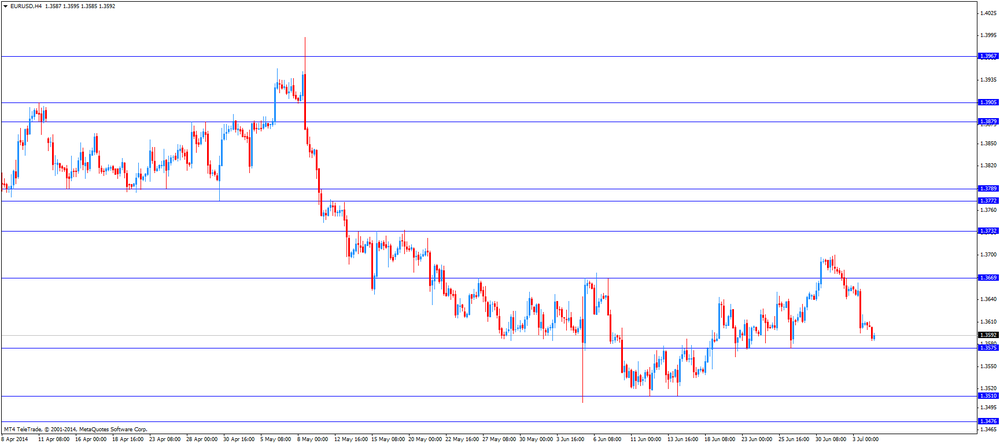Click the 23 Jun 00:00 time label
This screenshot has width=1000, height=444.
(757, 440)
